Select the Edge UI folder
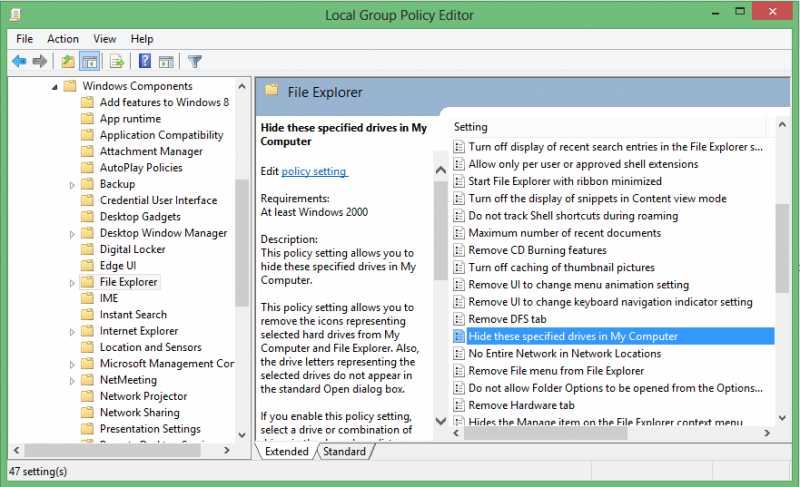 pyautogui.click(x=118, y=266)
